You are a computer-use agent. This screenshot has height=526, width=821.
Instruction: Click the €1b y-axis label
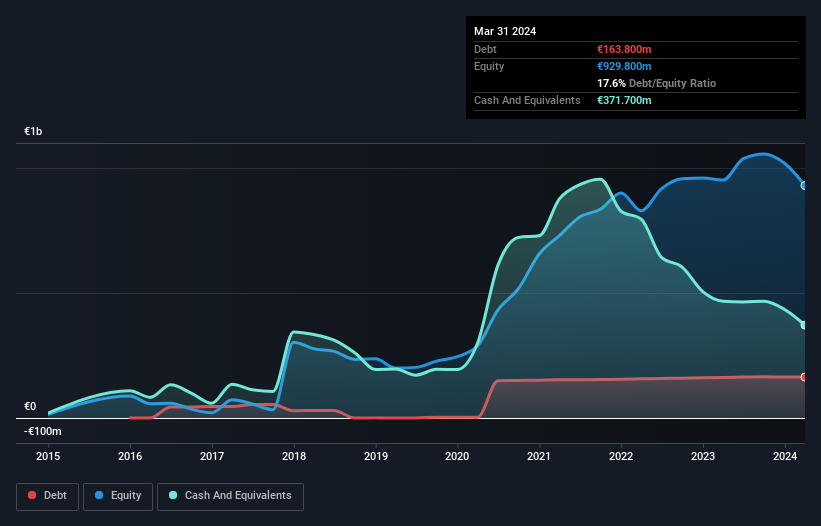(x=33, y=131)
